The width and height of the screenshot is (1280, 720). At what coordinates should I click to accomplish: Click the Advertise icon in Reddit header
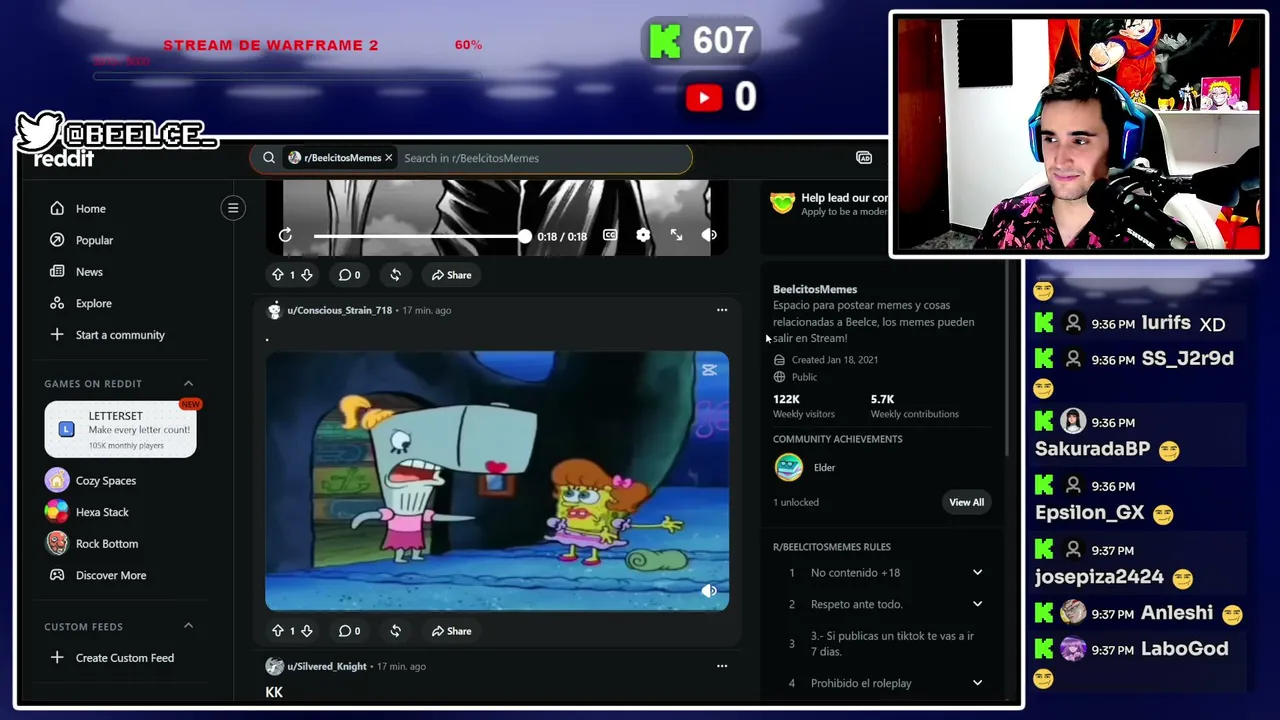(864, 158)
